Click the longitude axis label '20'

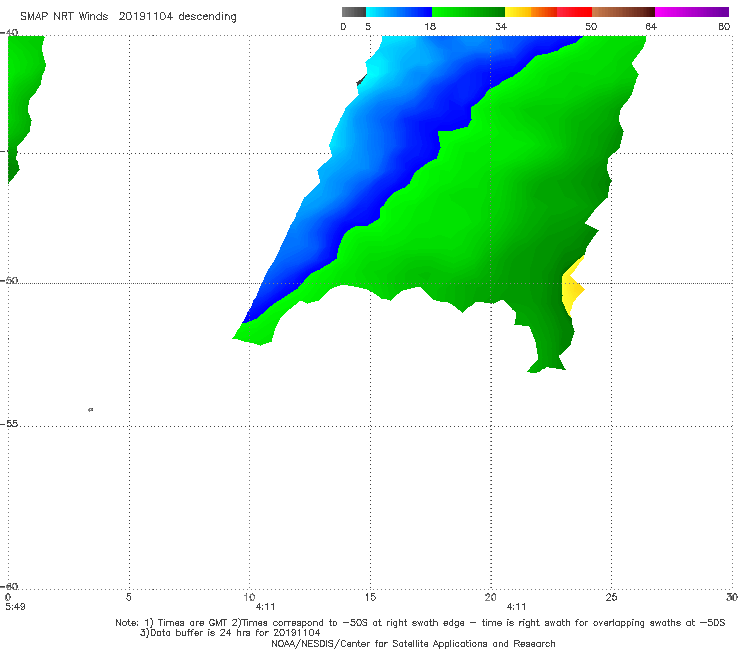pos(490,597)
